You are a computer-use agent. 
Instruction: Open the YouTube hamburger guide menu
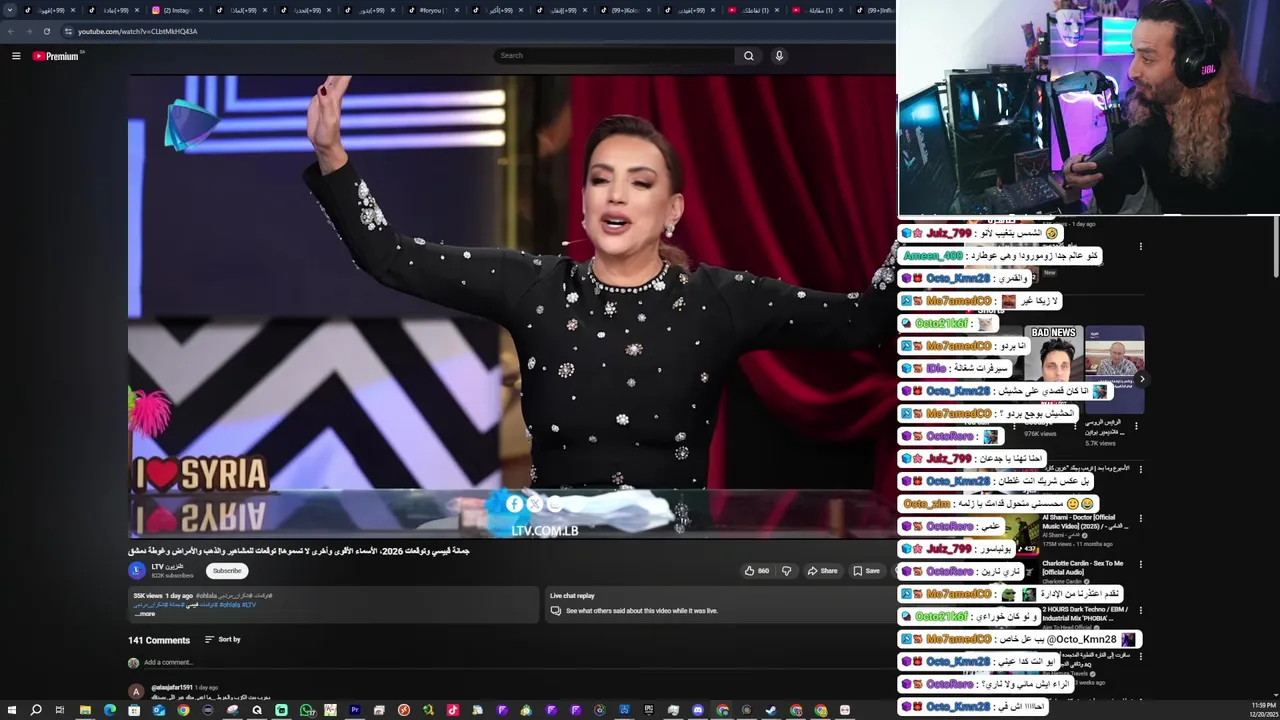tap(16, 56)
